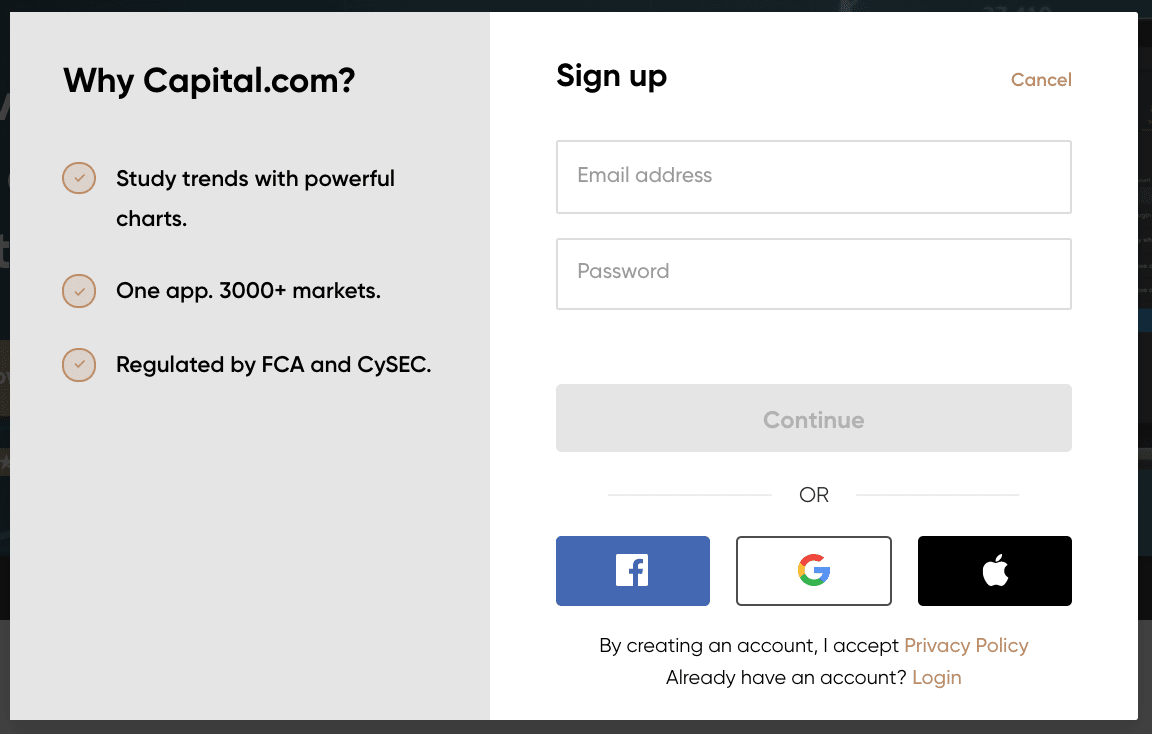Select the OR divider text
The image size is (1152, 734).
(x=814, y=494)
